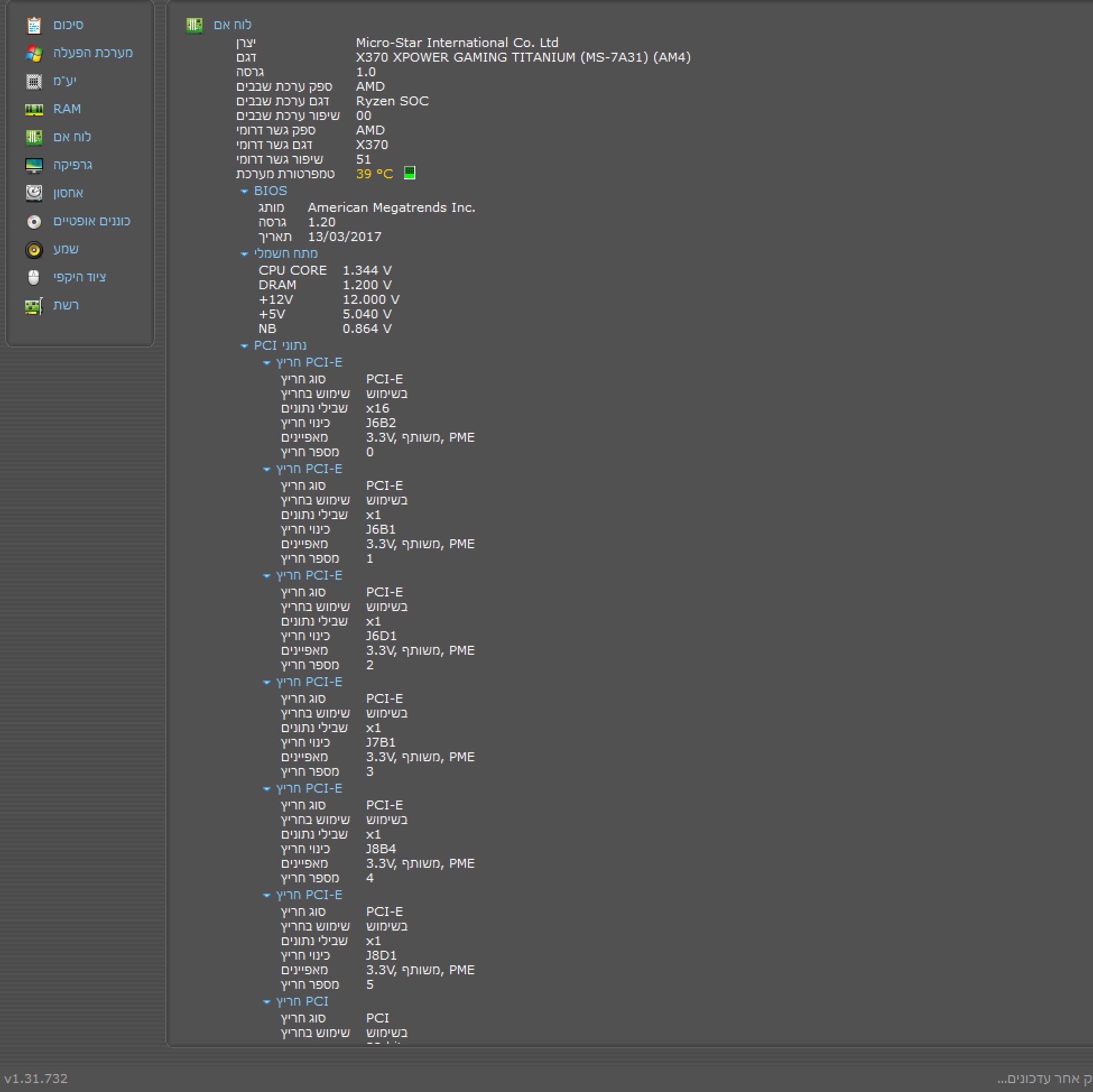Click the Operating System Windows flag icon

(x=34, y=53)
